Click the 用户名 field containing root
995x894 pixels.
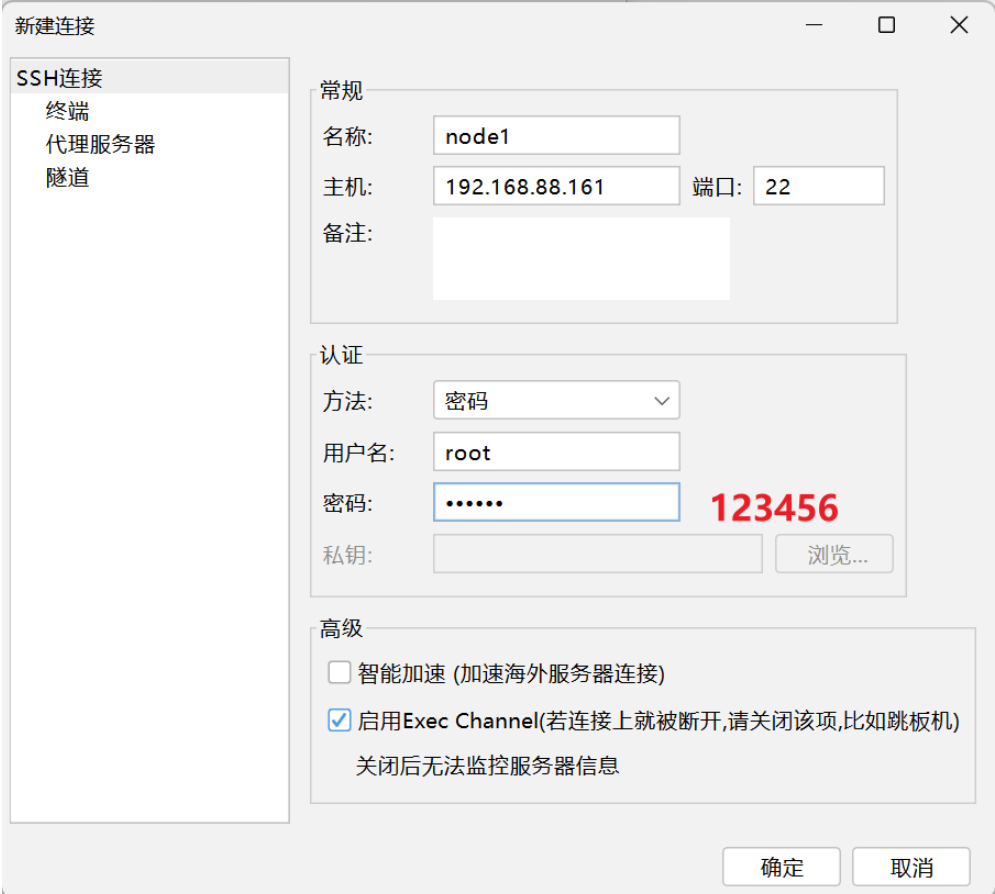tap(556, 452)
